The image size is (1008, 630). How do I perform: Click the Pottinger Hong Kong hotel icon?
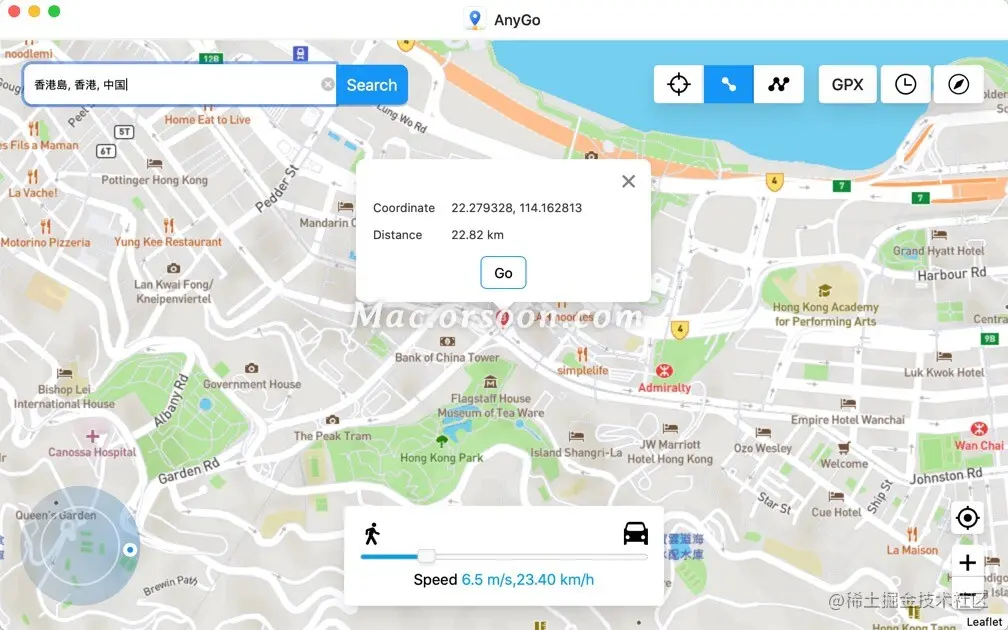point(154,164)
